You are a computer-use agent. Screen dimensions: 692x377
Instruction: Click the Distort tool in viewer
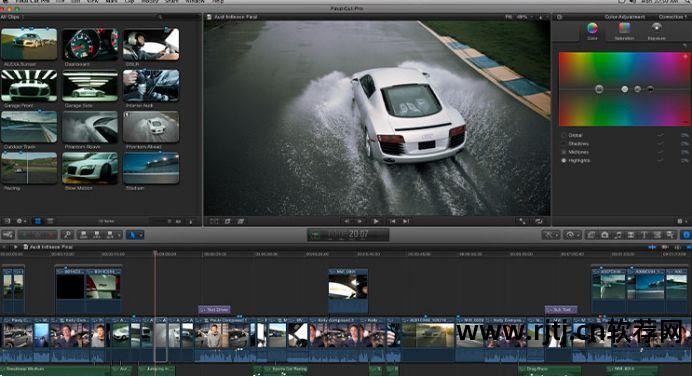point(241,221)
